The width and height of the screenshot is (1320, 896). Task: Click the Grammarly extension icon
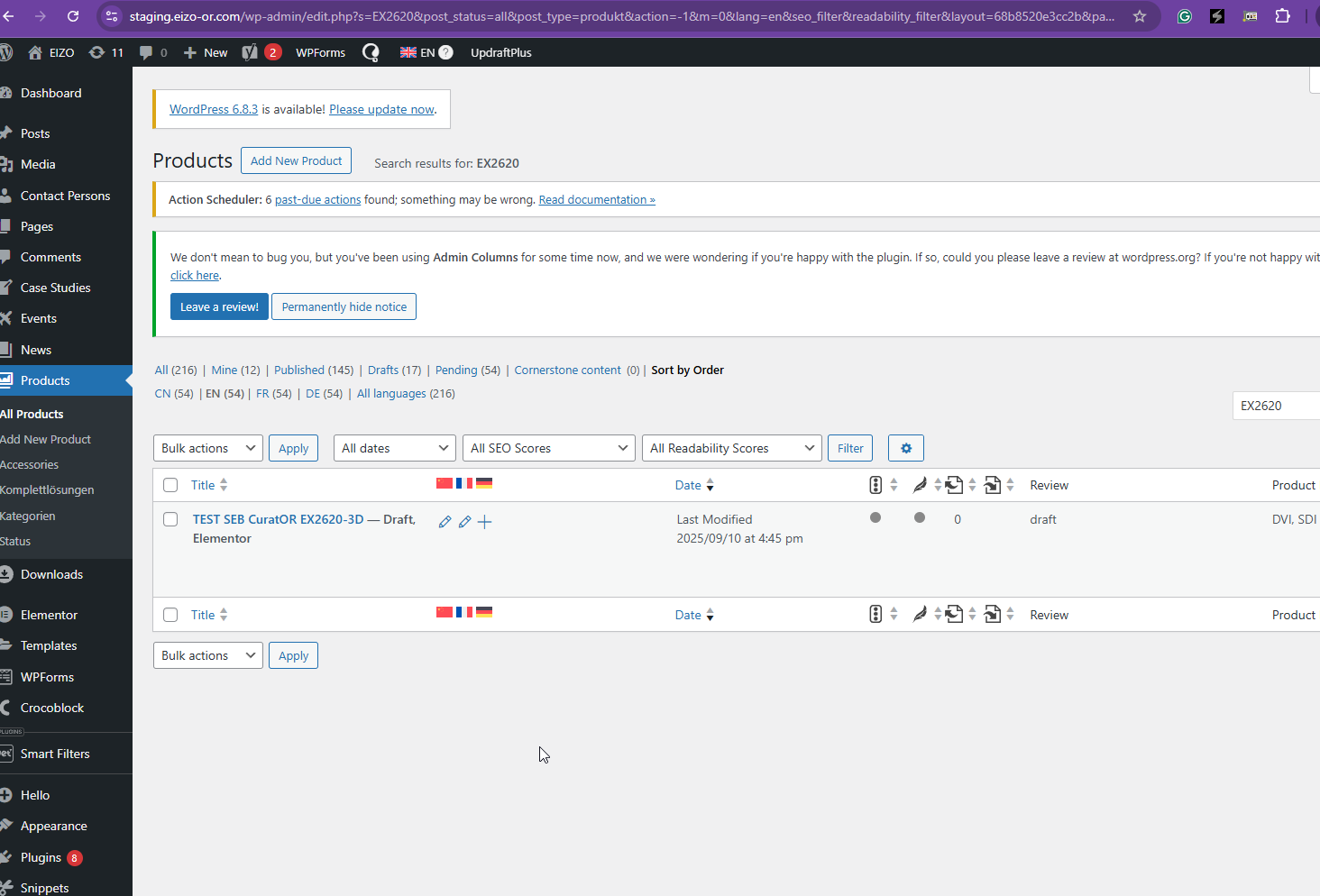click(1185, 16)
